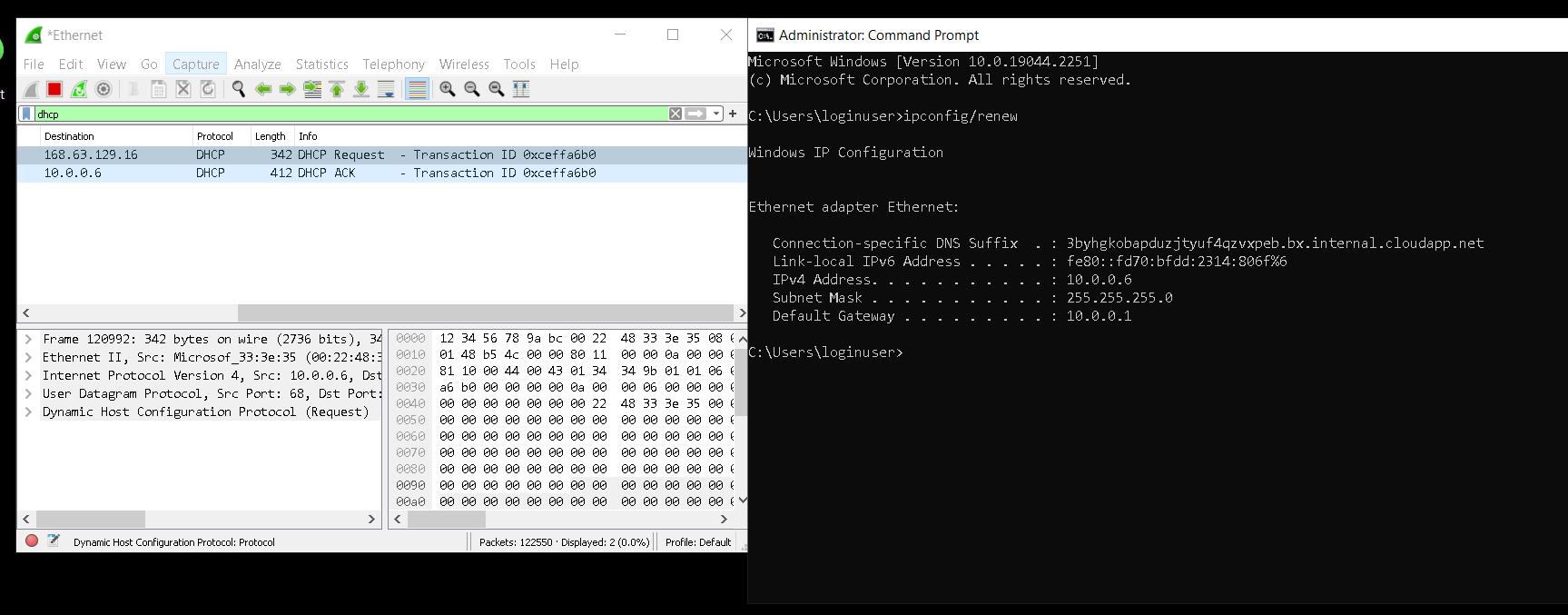Screen dimensions: 1568x615
Task: Expand the Ethernet II tree node
Action: click(28, 357)
